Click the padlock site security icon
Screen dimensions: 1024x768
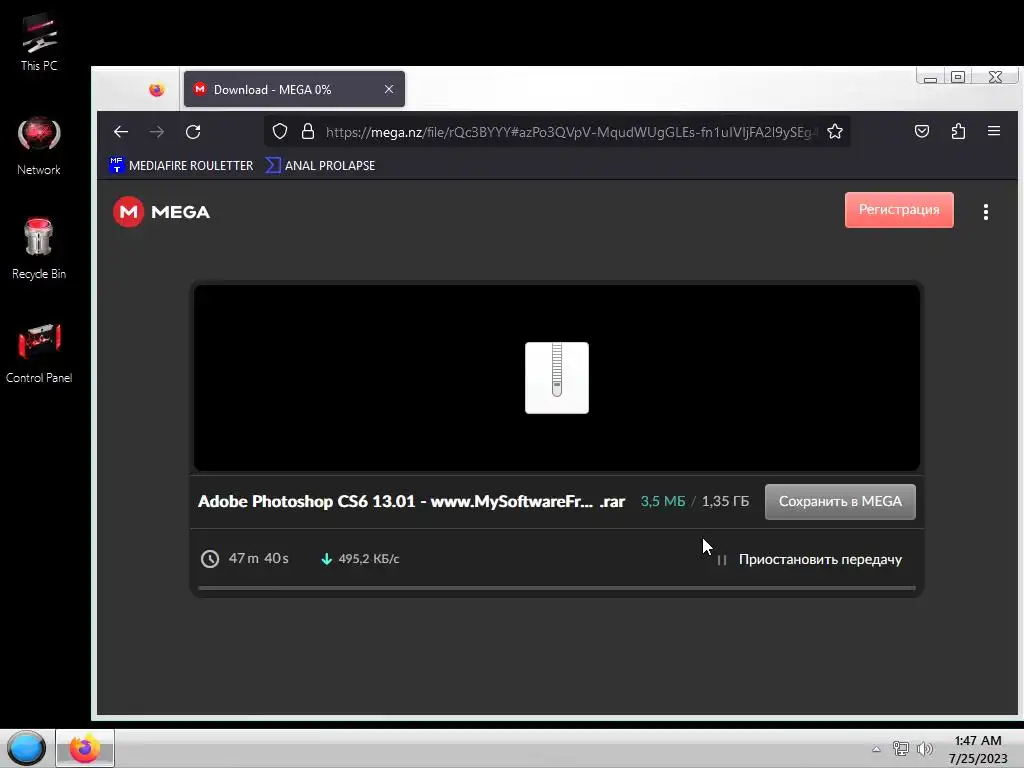(308, 132)
